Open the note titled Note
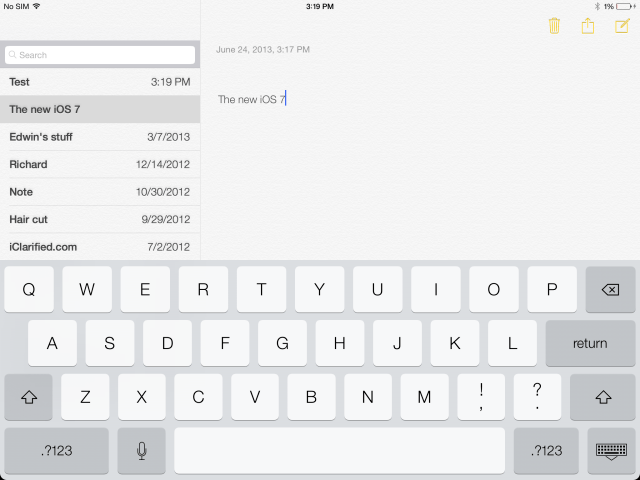 [x=100, y=192]
